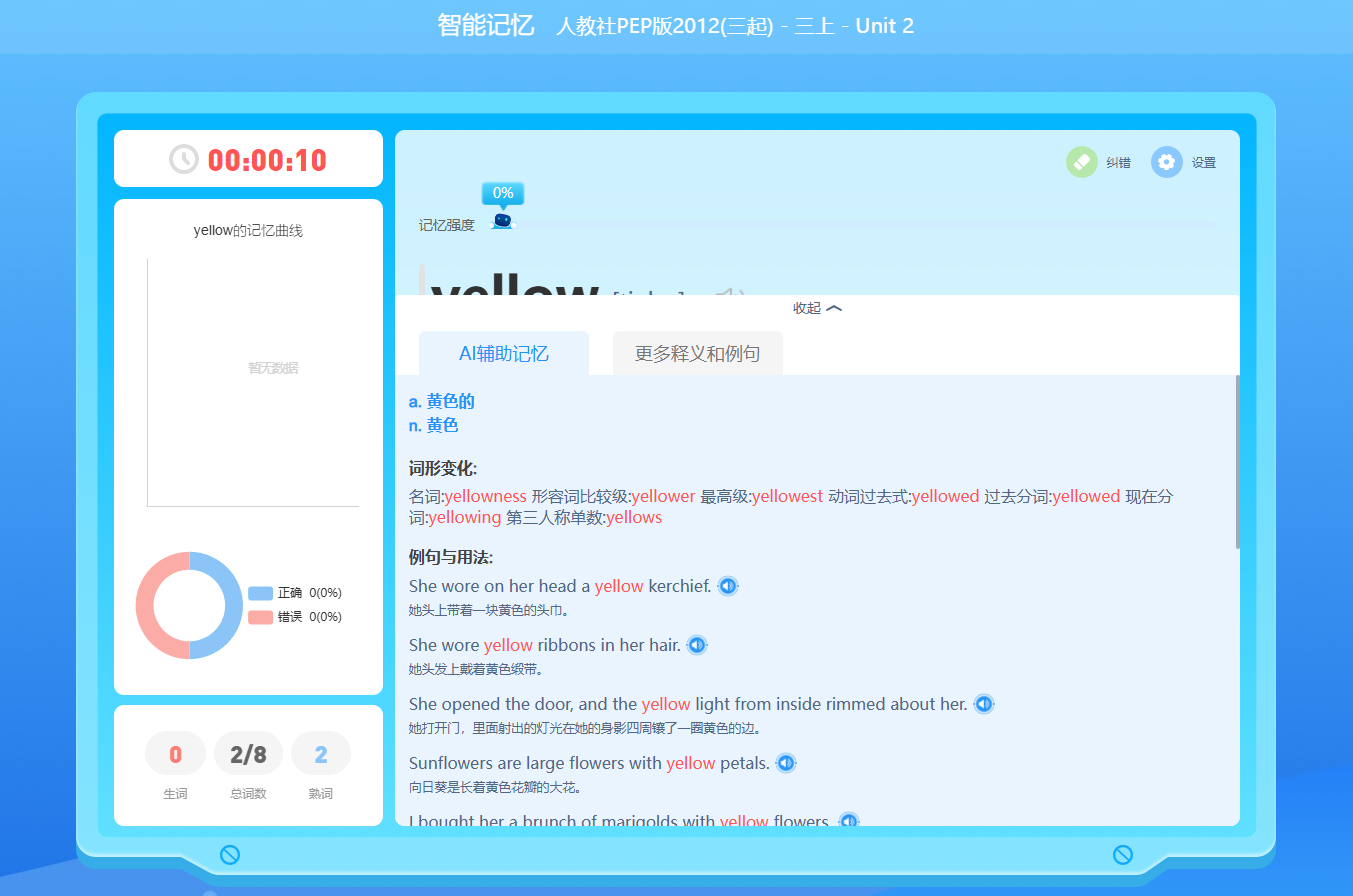Play audio for the marigolds sentence
The width and height of the screenshot is (1353, 896).
click(x=849, y=821)
